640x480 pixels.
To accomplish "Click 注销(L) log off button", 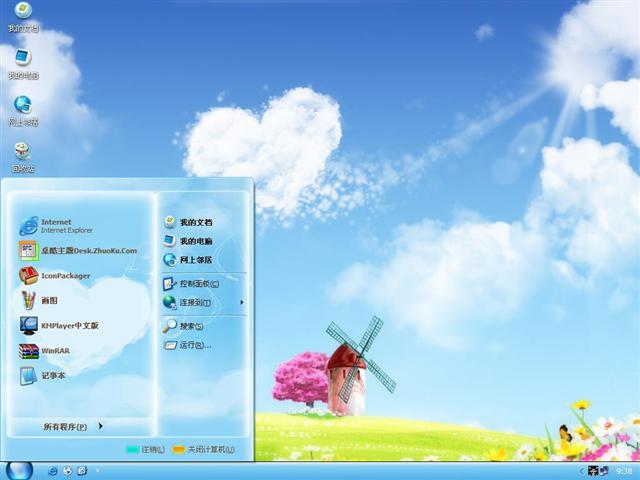I will (145, 450).
